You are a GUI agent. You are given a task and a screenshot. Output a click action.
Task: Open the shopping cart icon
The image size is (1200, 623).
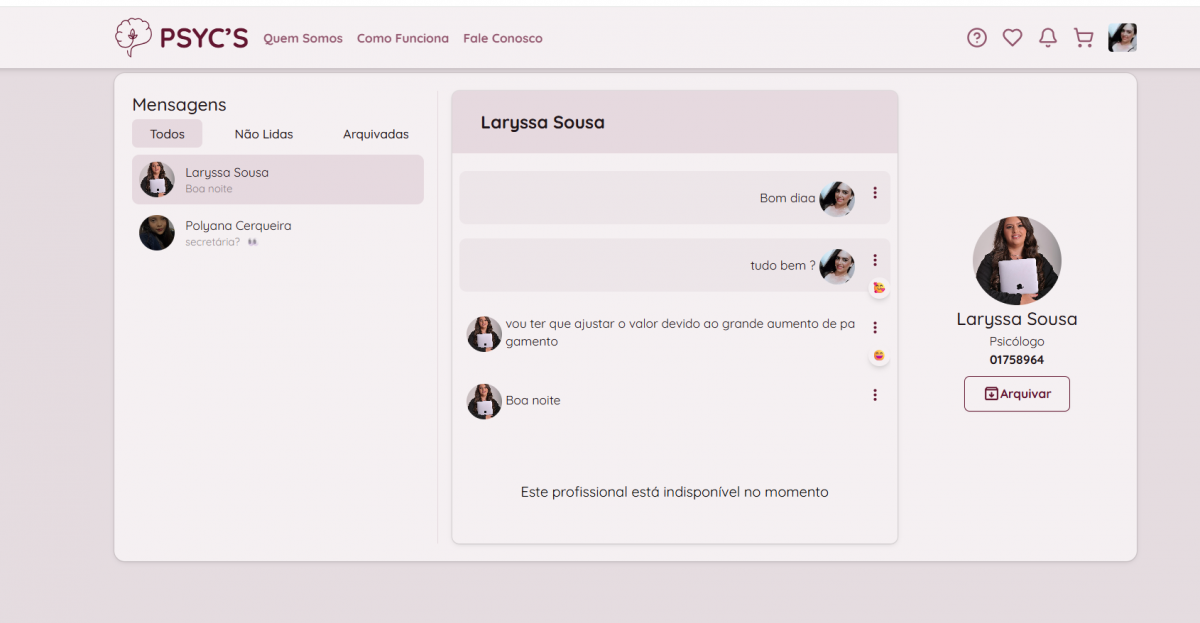click(x=1083, y=38)
